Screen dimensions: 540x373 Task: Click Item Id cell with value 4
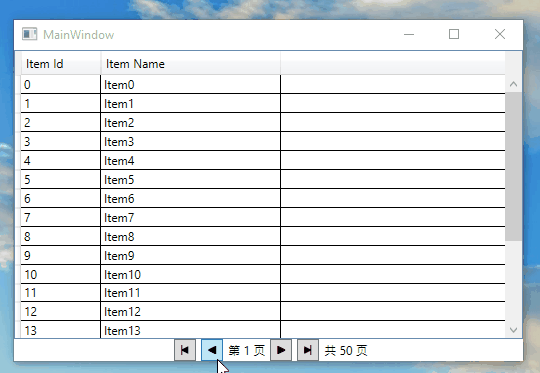61,160
